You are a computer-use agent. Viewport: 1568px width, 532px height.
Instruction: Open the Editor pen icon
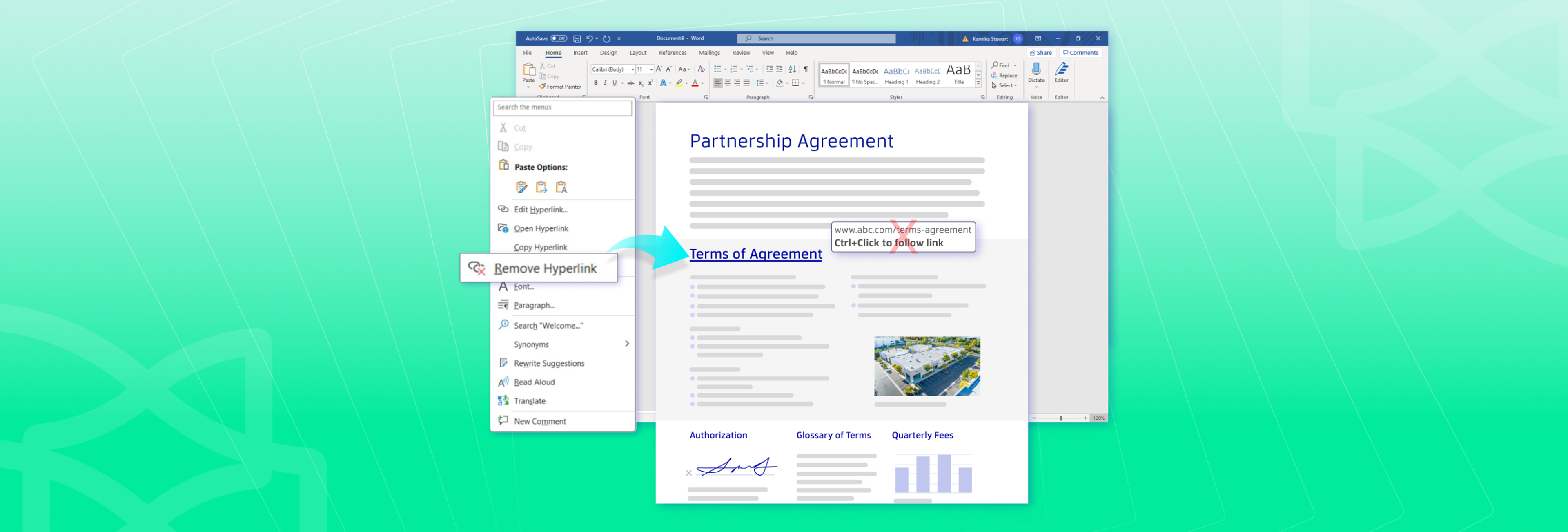coord(1061,69)
